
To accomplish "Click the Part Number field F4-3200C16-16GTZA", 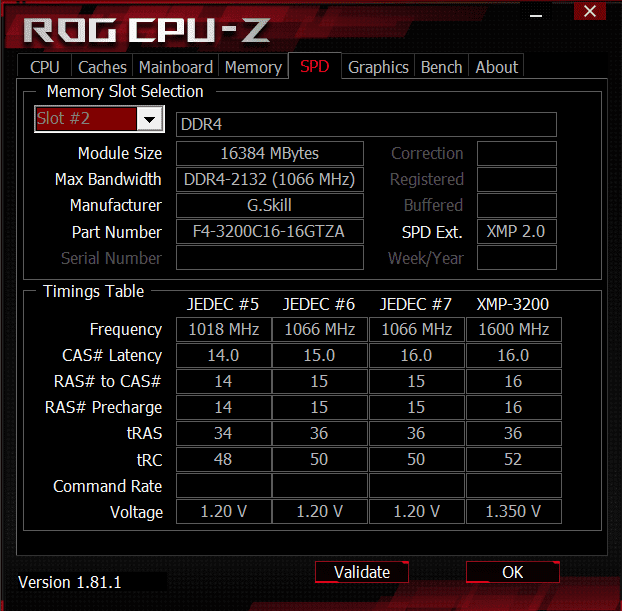I will click(x=270, y=232).
